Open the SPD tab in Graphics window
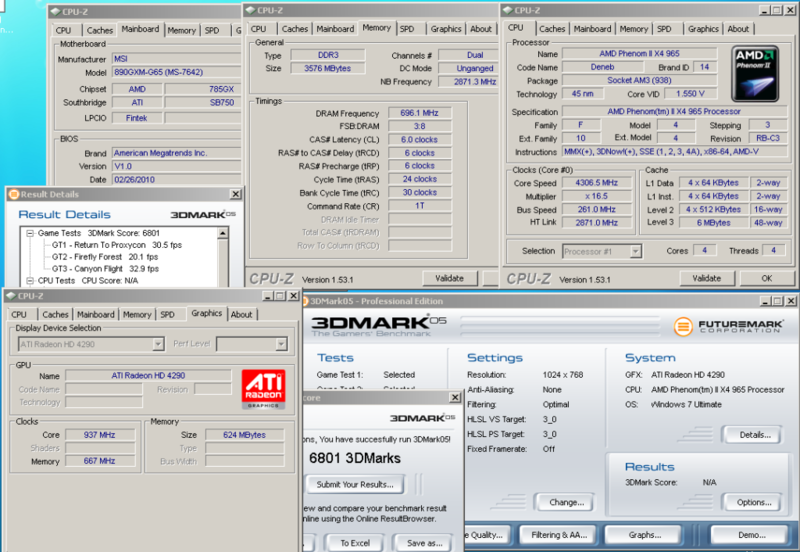This screenshot has height=552, width=800. pos(167,314)
